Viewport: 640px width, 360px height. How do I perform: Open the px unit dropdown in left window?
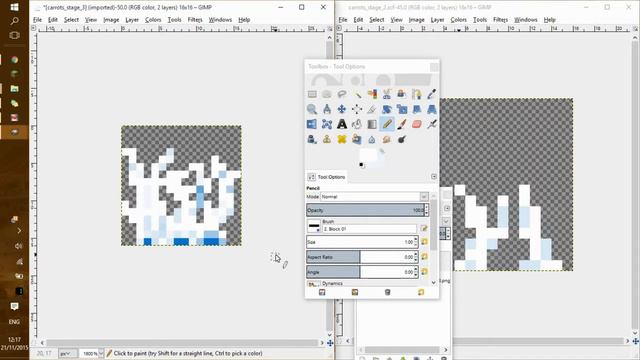[x=67, y=353]
